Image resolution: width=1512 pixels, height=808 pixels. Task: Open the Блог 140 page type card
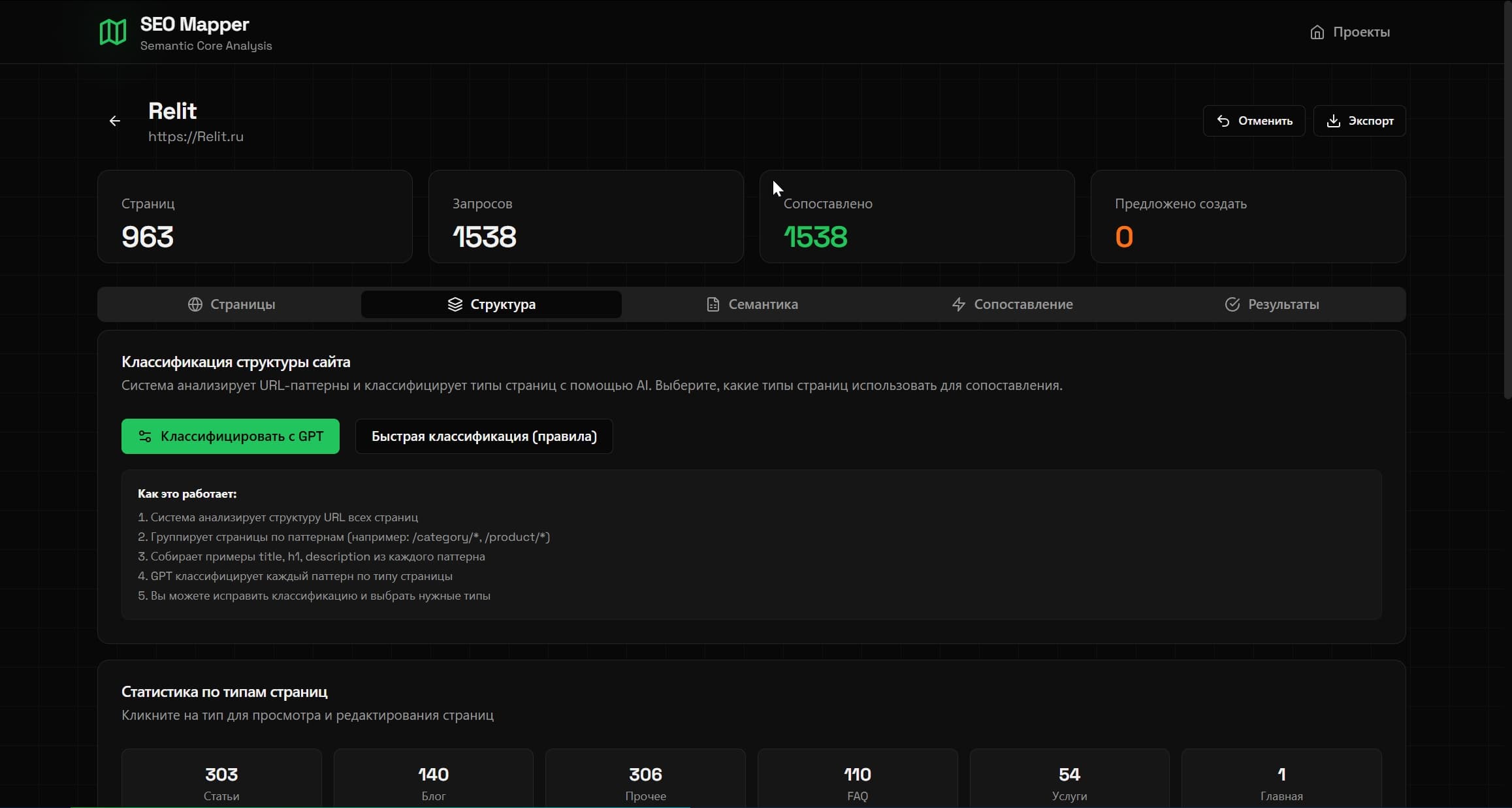433,781
